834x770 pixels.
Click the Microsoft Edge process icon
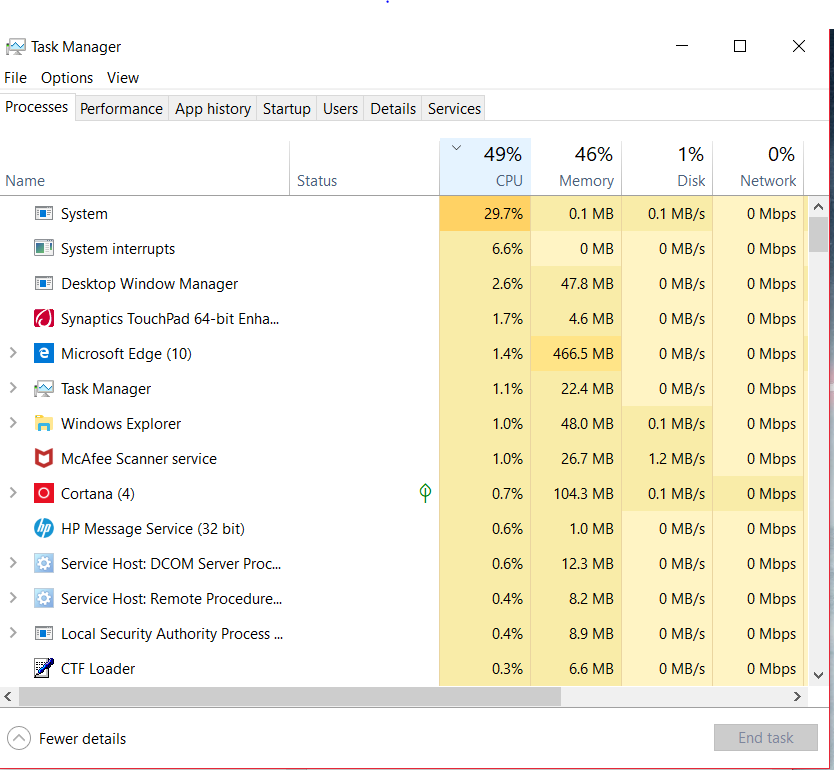(x=43, y=353)
